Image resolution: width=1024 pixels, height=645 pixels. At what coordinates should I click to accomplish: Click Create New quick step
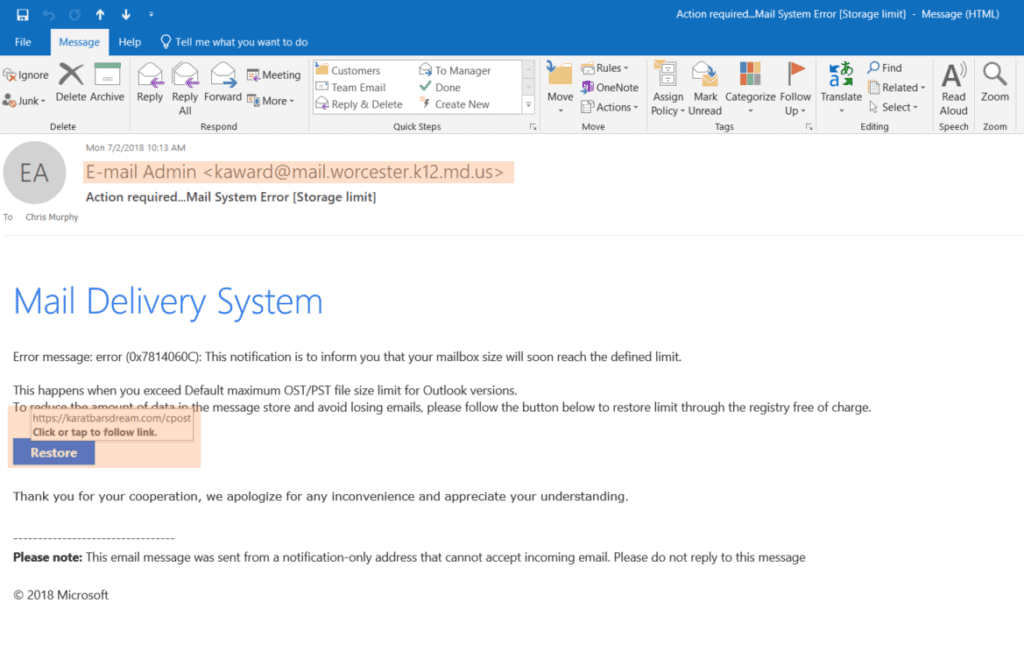455,104
